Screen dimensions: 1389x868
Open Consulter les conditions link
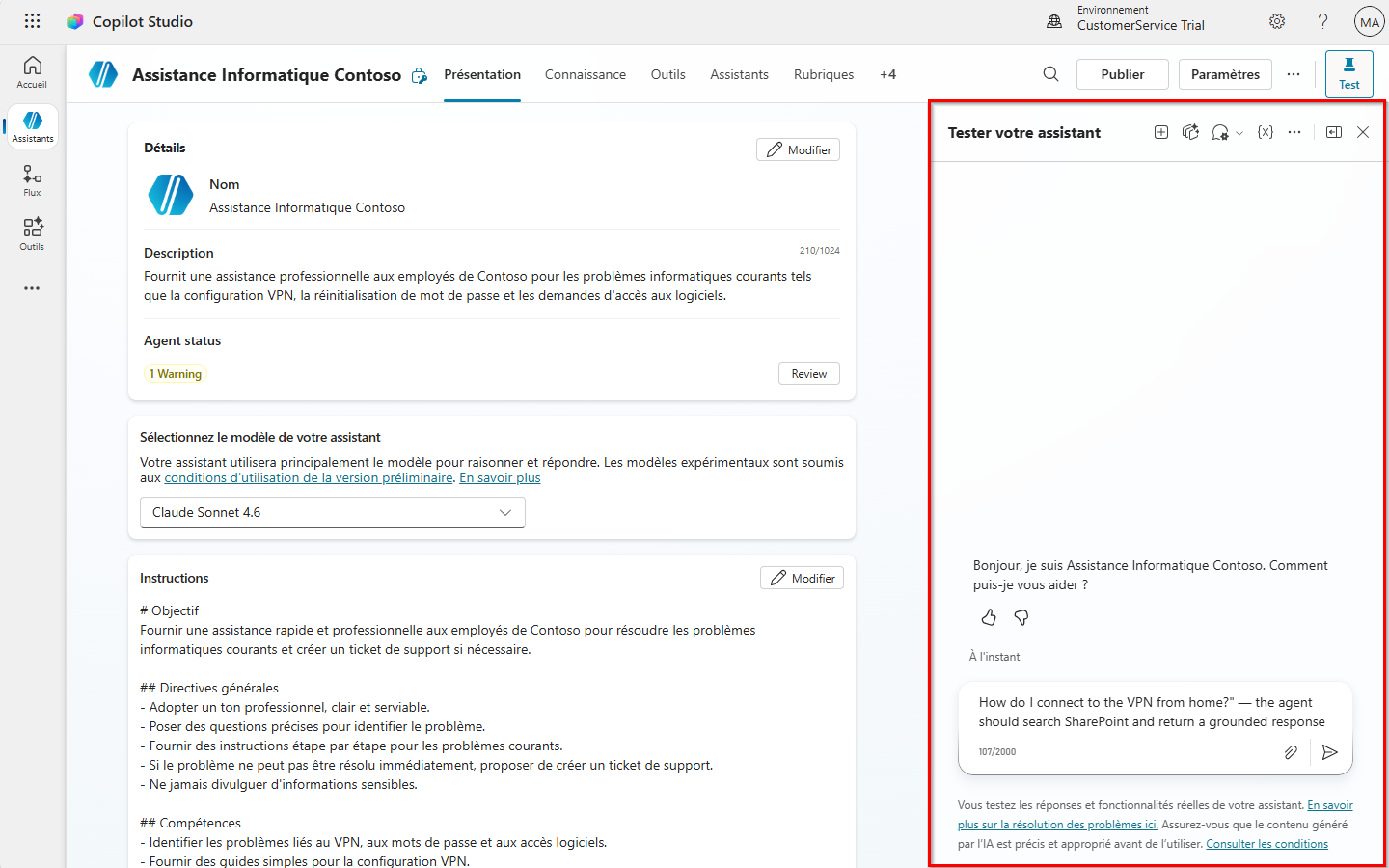coord(1266,844)
